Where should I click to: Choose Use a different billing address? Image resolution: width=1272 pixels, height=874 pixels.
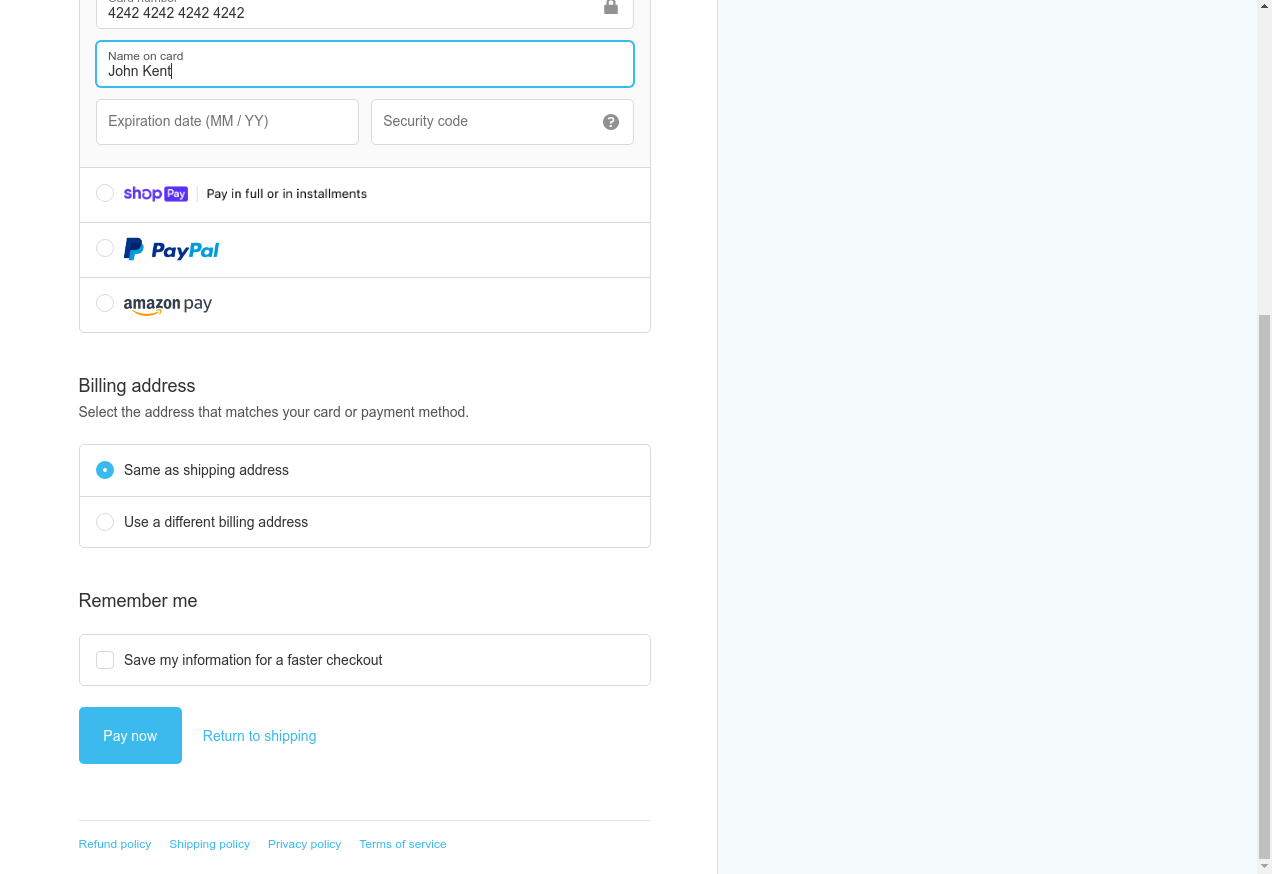105,522
